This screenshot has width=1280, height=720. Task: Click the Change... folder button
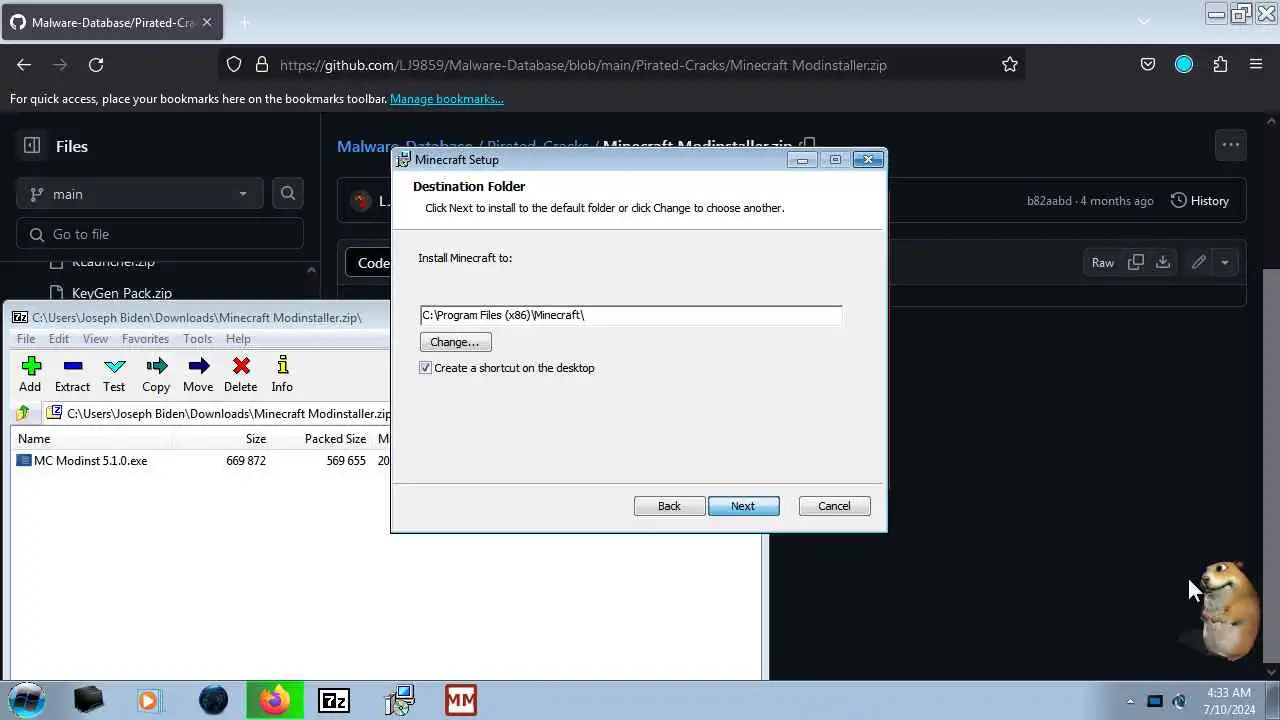[455, 342]
